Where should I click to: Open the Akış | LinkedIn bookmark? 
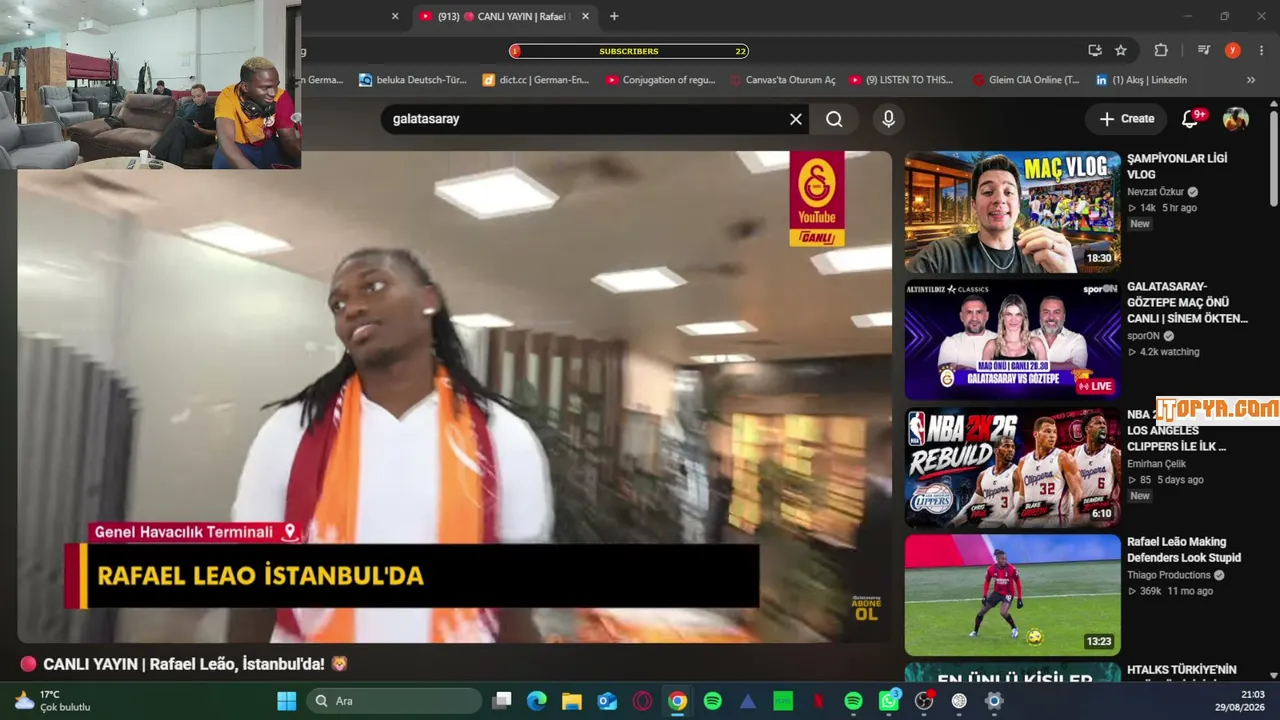(x=1141, y=80)
